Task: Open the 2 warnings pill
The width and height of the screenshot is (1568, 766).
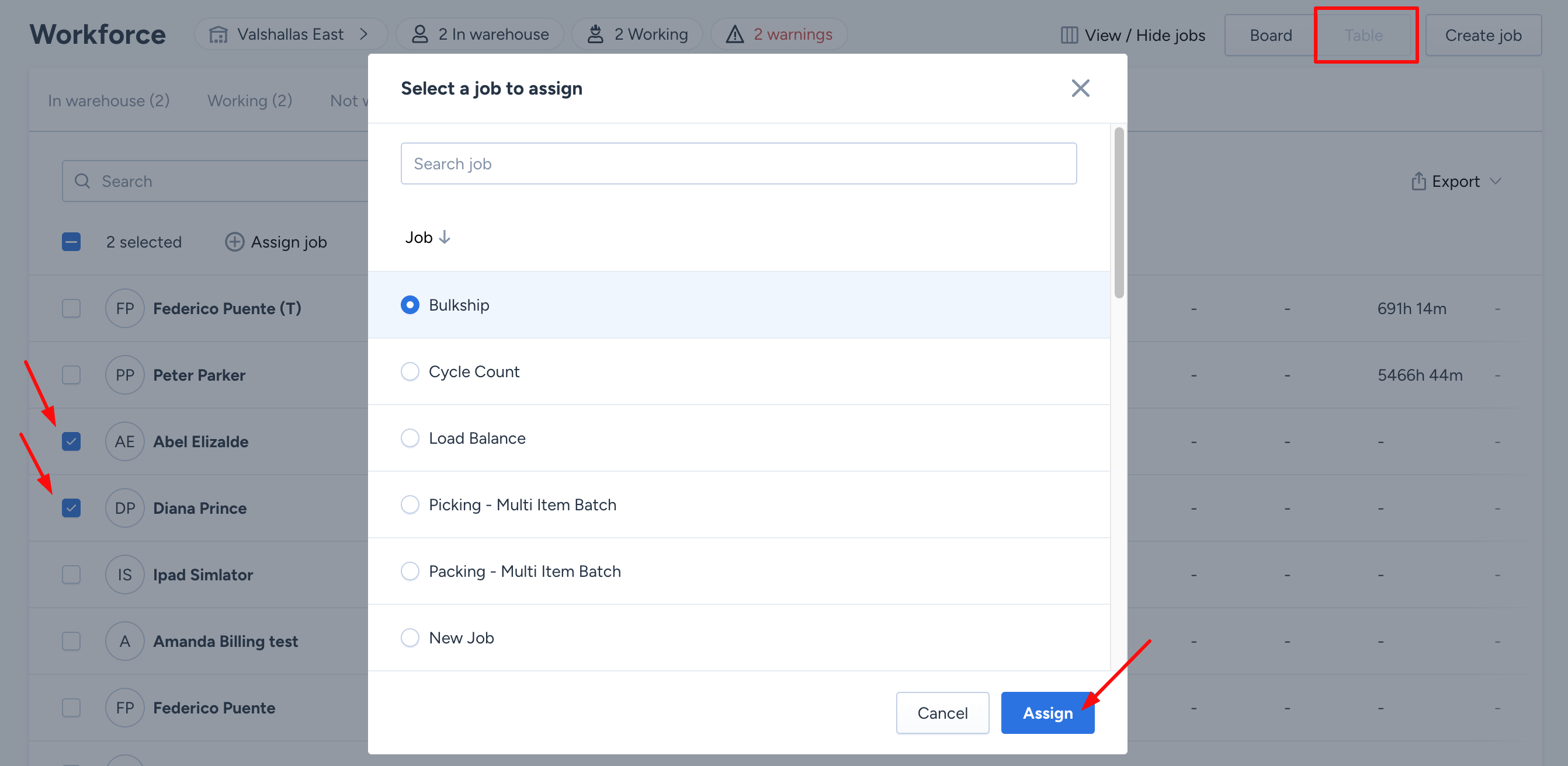Action: 779,34
